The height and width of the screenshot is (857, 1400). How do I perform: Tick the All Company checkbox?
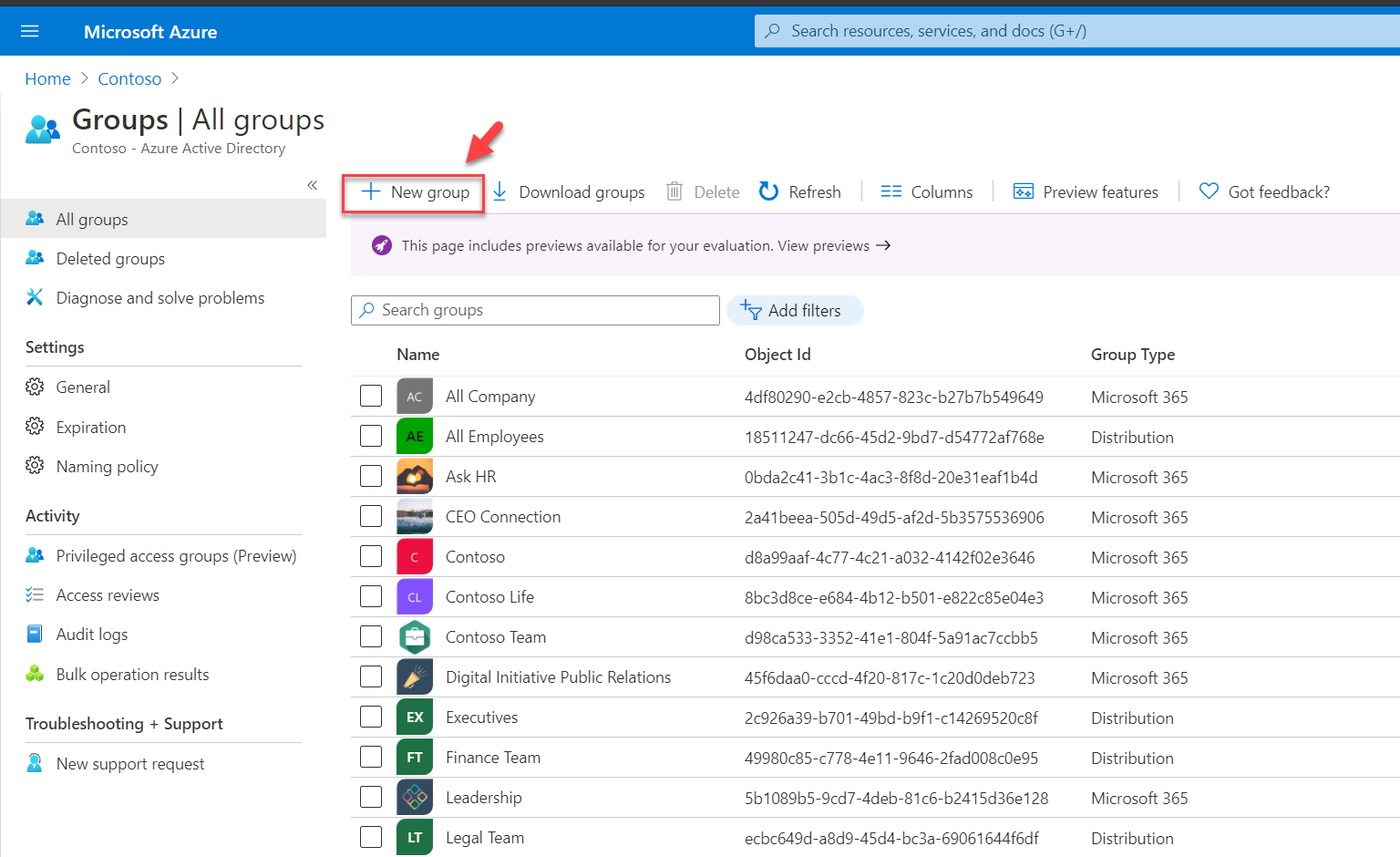371,396
